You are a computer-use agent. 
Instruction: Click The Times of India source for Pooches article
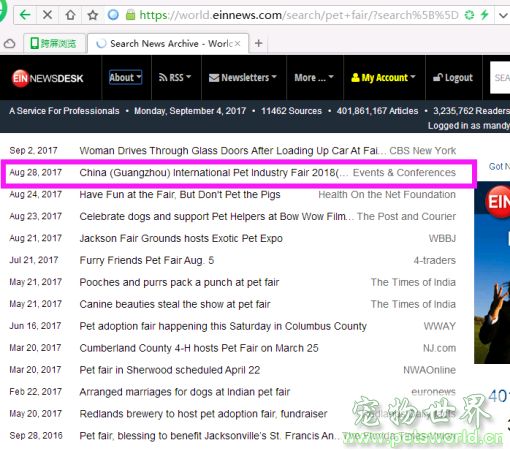[413, 282]
